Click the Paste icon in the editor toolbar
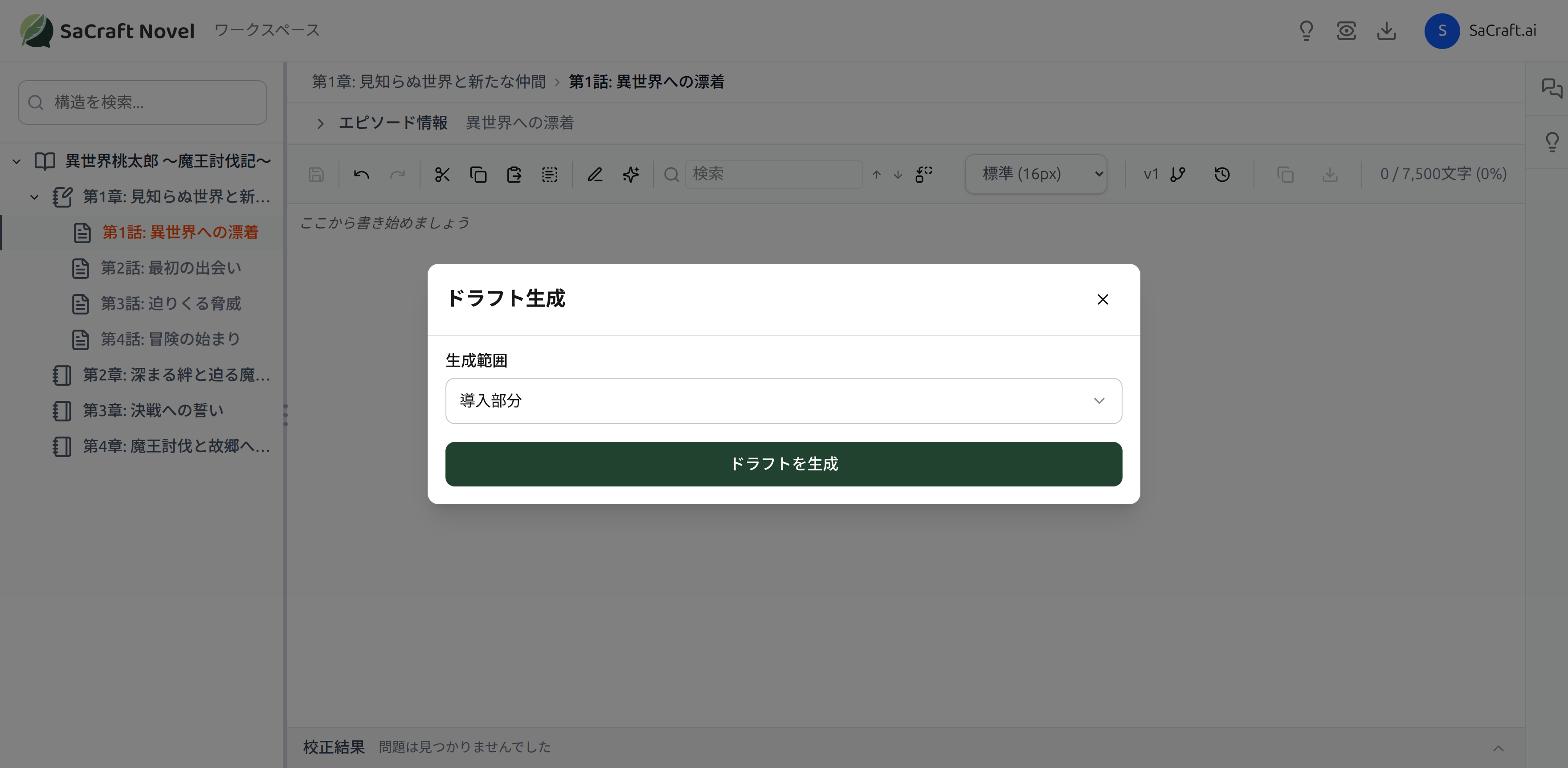 tap(514, 174)
